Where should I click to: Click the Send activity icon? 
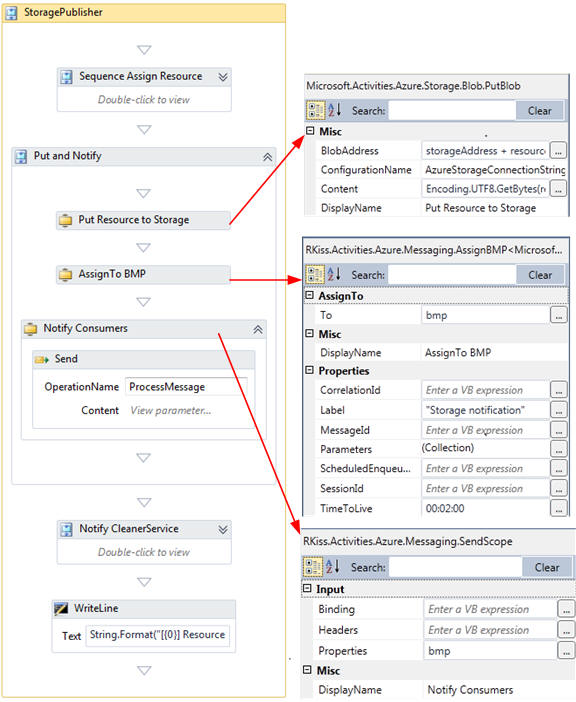[x=42, y=359]
